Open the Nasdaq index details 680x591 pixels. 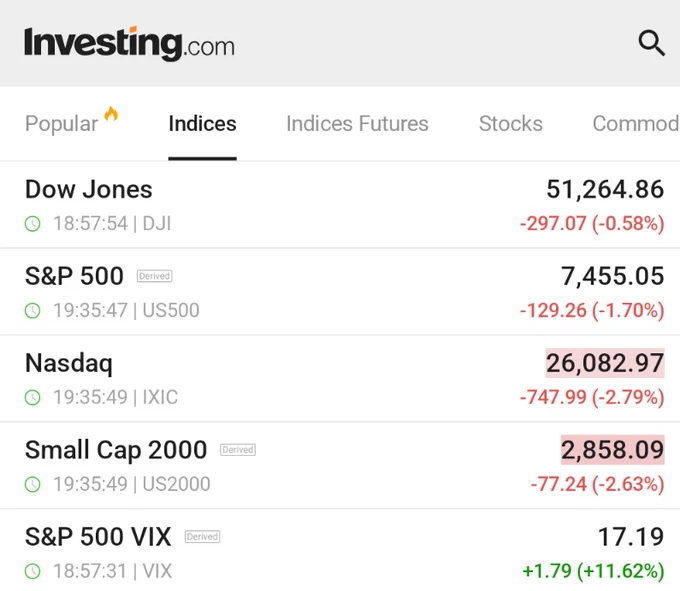[x=340, y=379]
